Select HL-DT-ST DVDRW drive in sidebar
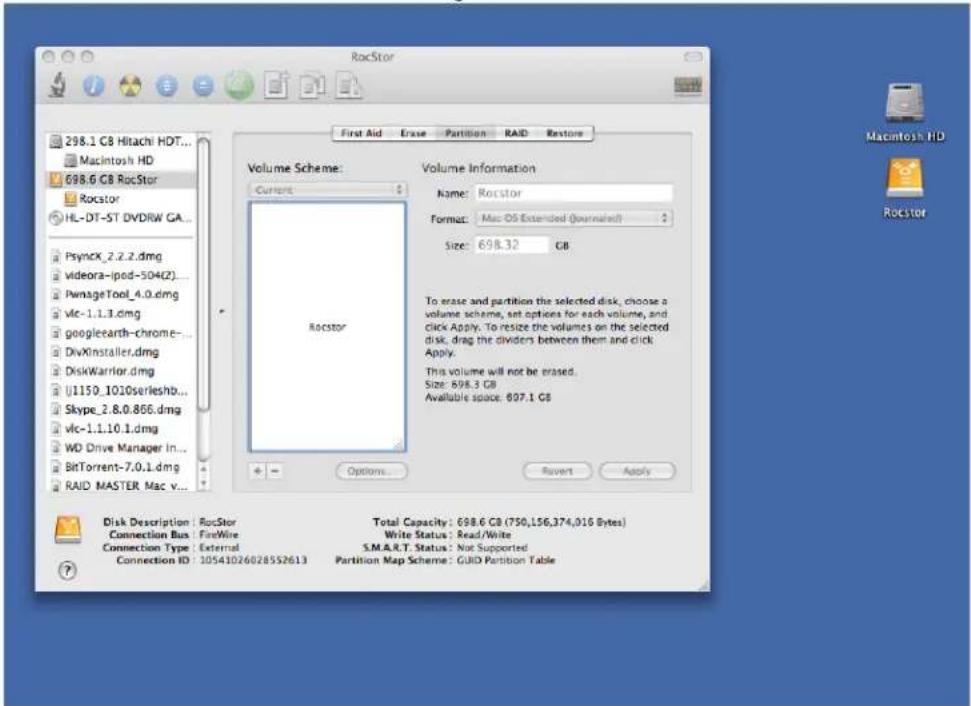971x706 pixels. 121,218
